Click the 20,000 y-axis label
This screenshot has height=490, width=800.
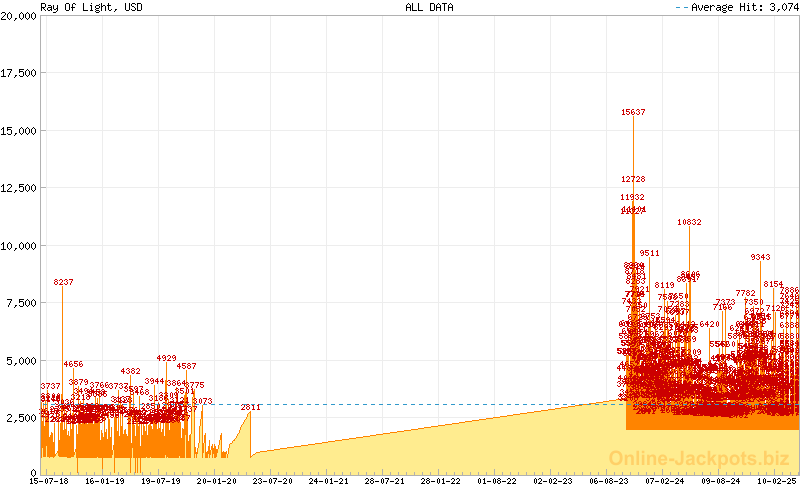[19, 16]
